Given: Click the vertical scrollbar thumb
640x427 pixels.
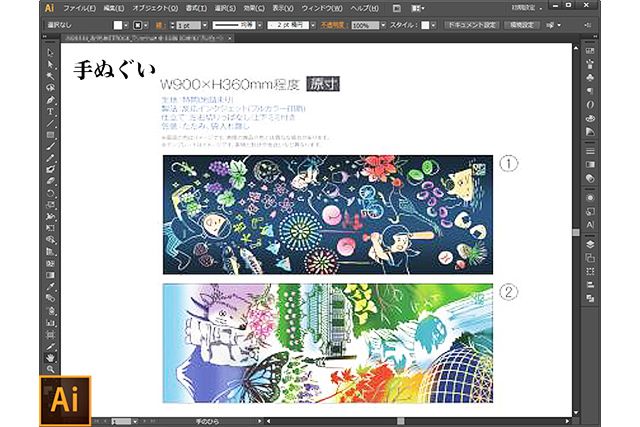Looking at the screenshot, I should 574,232.
